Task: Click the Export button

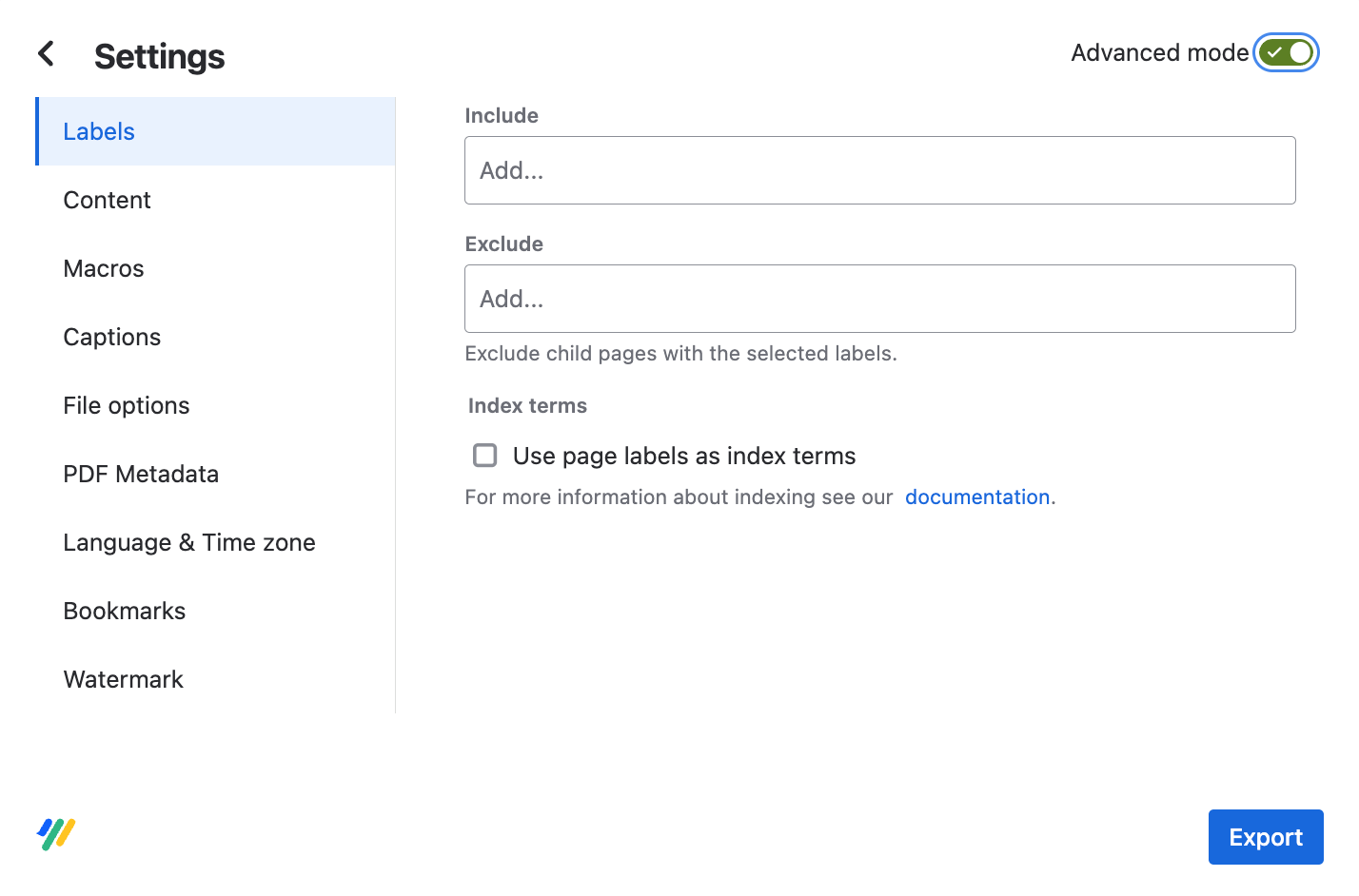Action: click(1266, 837)
